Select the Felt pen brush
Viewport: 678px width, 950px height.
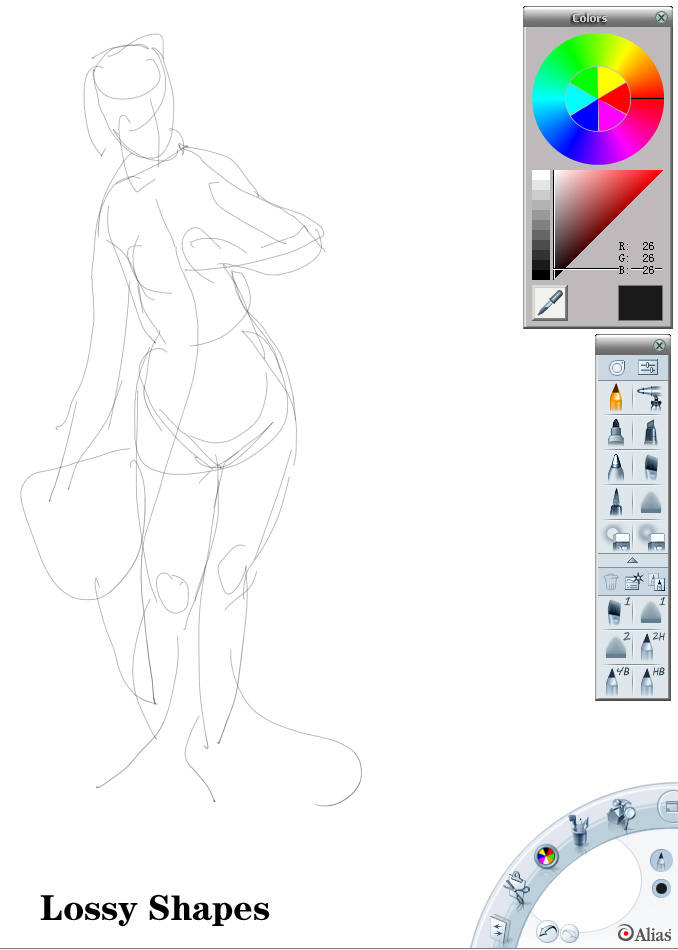coord(616,502)
